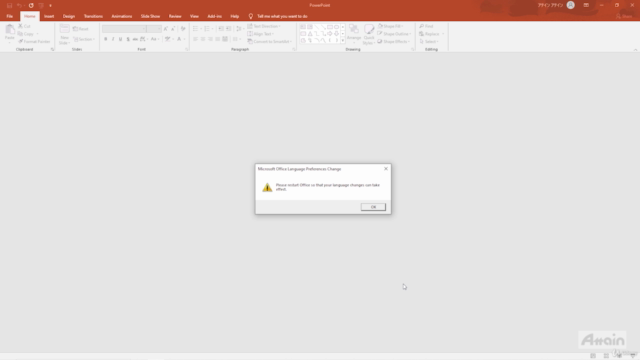This screenshot has height=360, width=640.
Task: Expand the Section dropdown
Action: tap(84, 39)
